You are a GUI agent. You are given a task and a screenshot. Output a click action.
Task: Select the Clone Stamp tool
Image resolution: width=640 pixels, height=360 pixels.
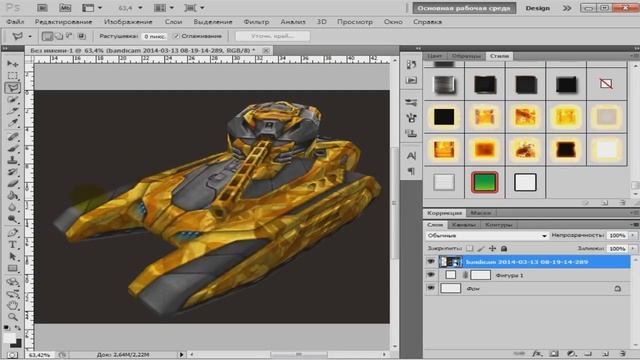pos(13,160)
